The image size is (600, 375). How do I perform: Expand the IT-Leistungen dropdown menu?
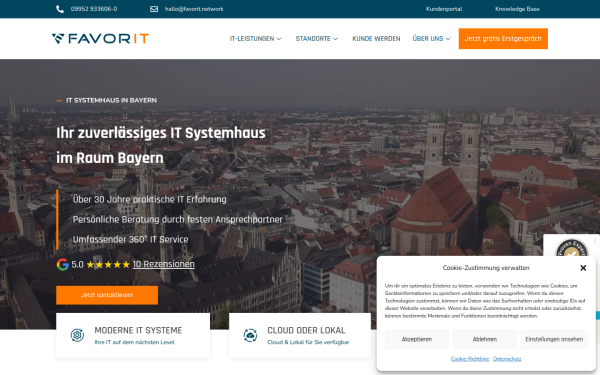point(255,39)
